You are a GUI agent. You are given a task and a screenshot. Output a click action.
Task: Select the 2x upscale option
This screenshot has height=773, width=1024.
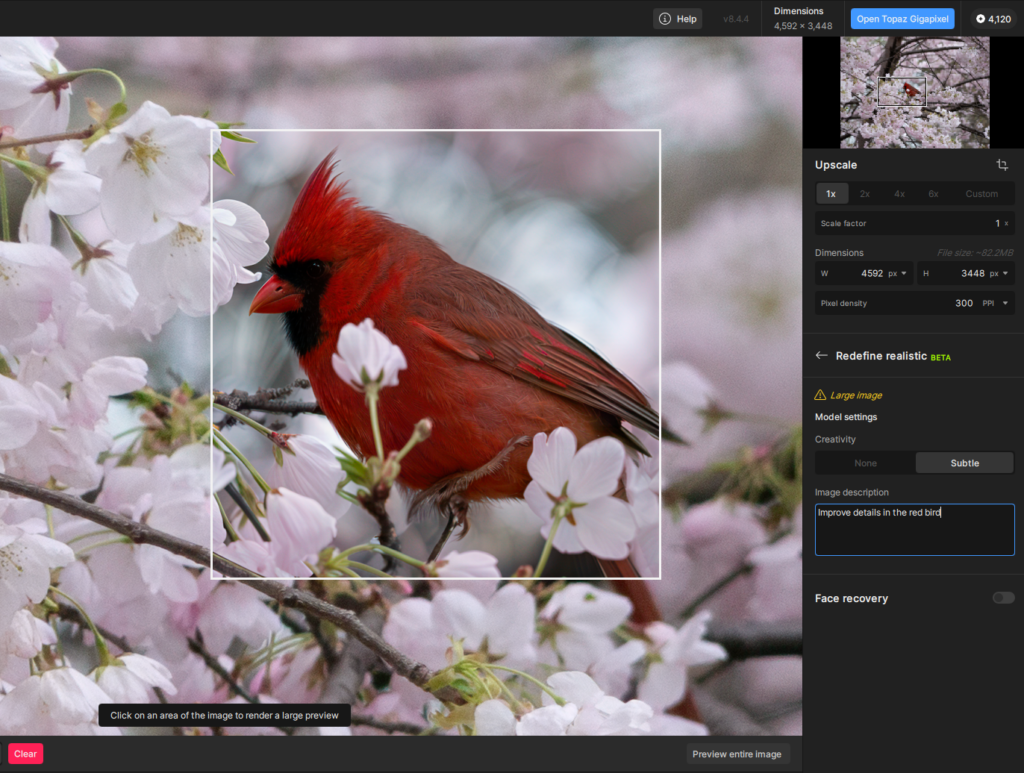click(x=865, y=194)
